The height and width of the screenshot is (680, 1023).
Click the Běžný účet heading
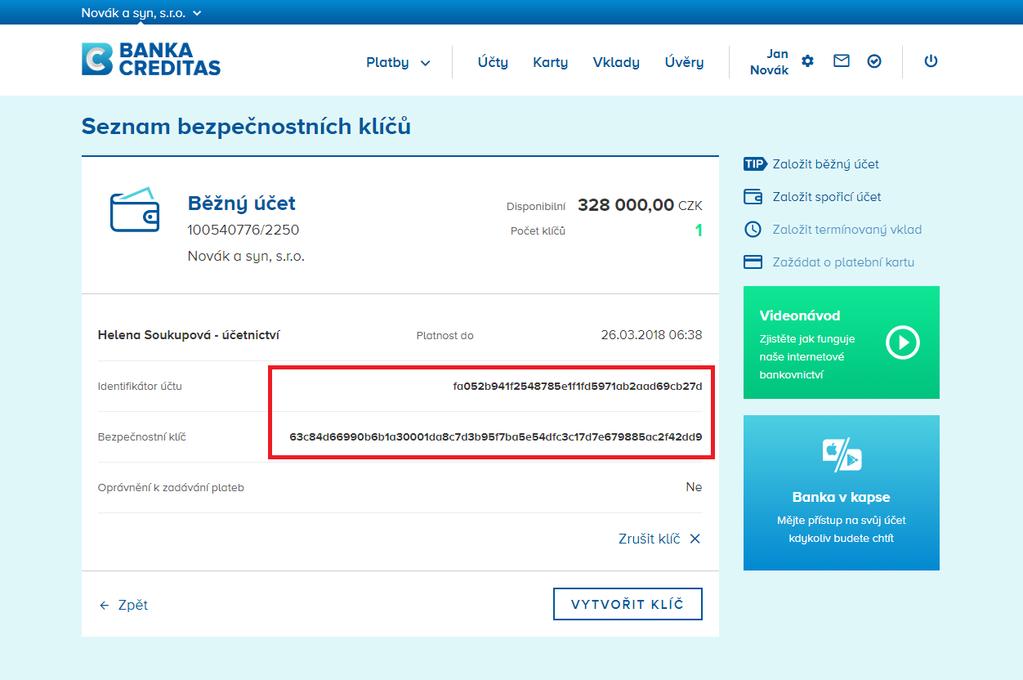click(x=241, y=203)
